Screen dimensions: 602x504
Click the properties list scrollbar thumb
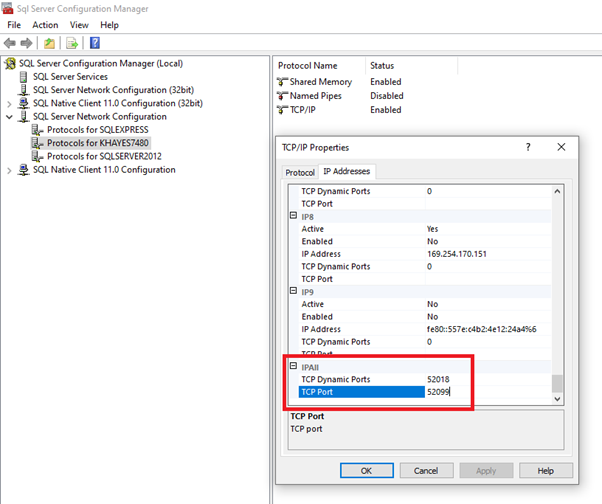pos(557,383)
